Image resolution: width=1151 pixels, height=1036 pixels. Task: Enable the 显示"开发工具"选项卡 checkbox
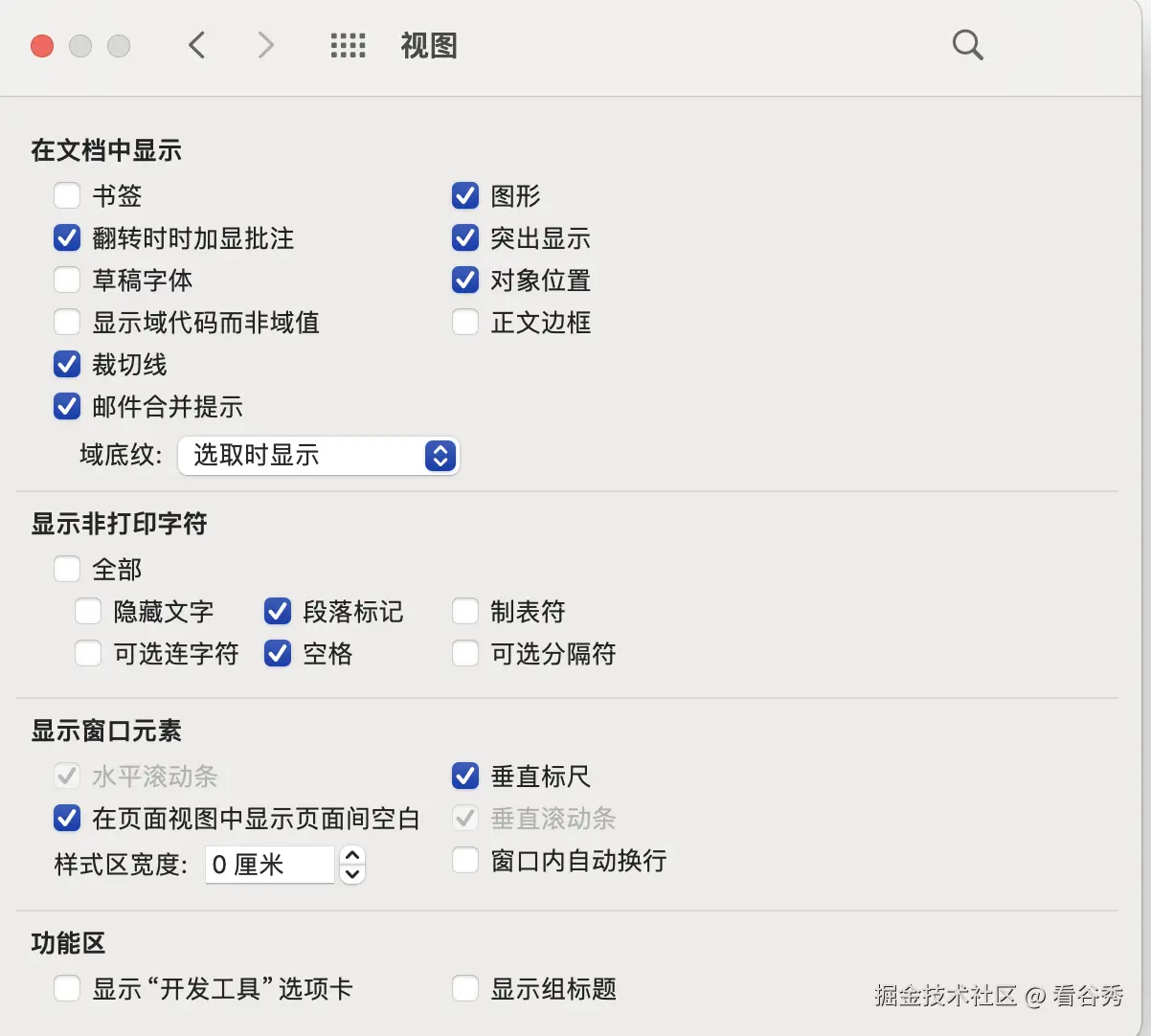(x=67, y=989)
